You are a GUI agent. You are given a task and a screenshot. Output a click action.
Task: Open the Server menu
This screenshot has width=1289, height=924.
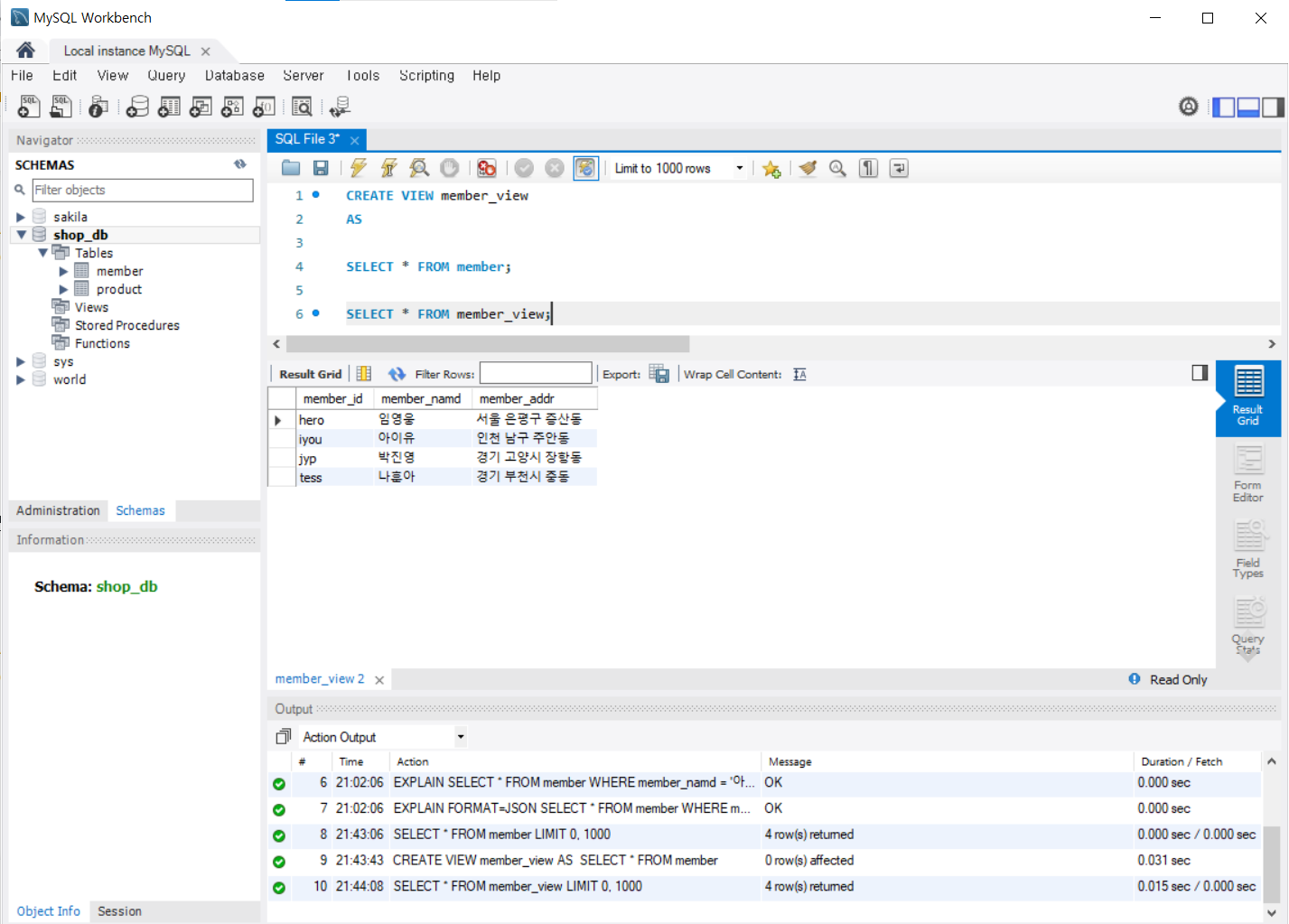(x=304, y=76)
